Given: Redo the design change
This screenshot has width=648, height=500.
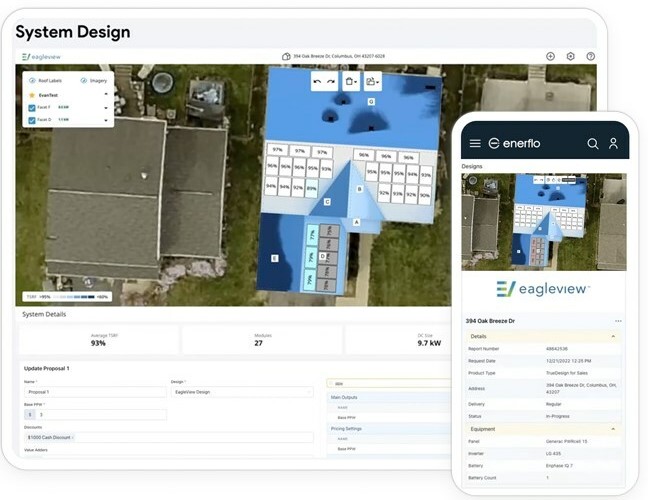Looking at the screenshot, I should pyautogui.click(x=331, y=81).
